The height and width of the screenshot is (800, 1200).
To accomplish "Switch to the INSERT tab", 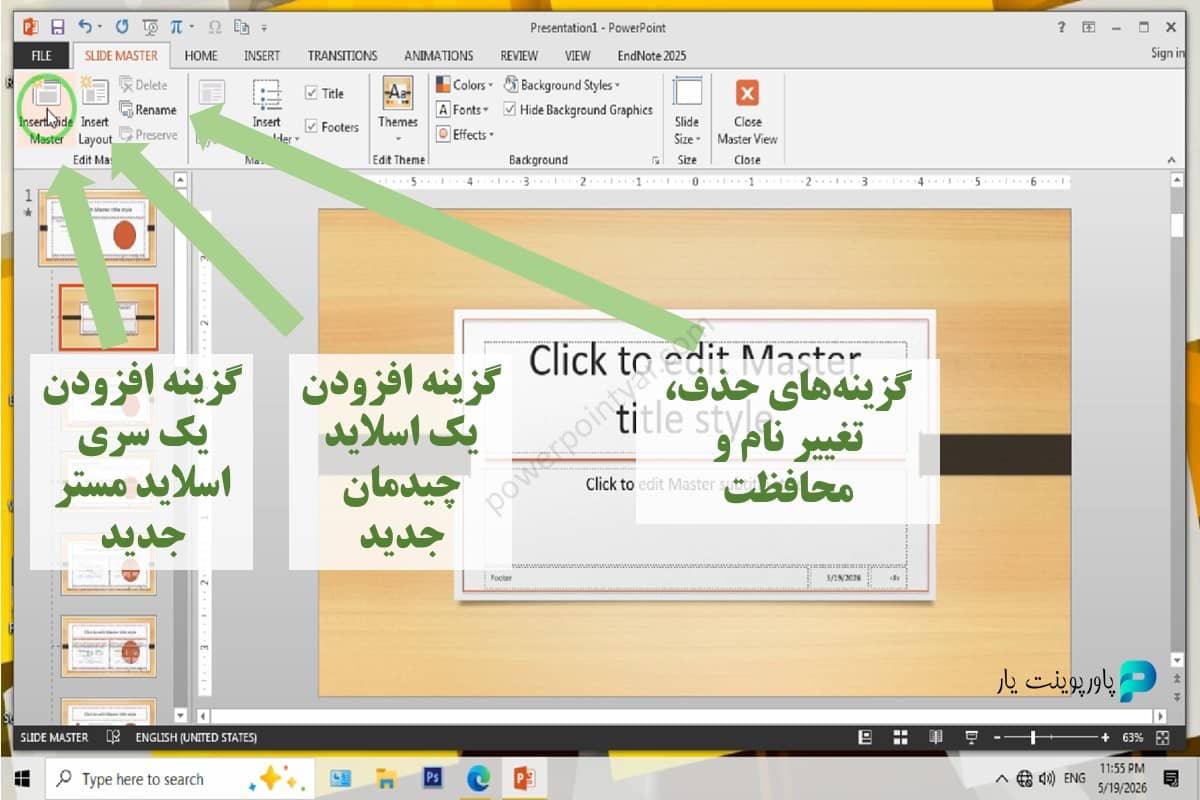I will 262,56.
